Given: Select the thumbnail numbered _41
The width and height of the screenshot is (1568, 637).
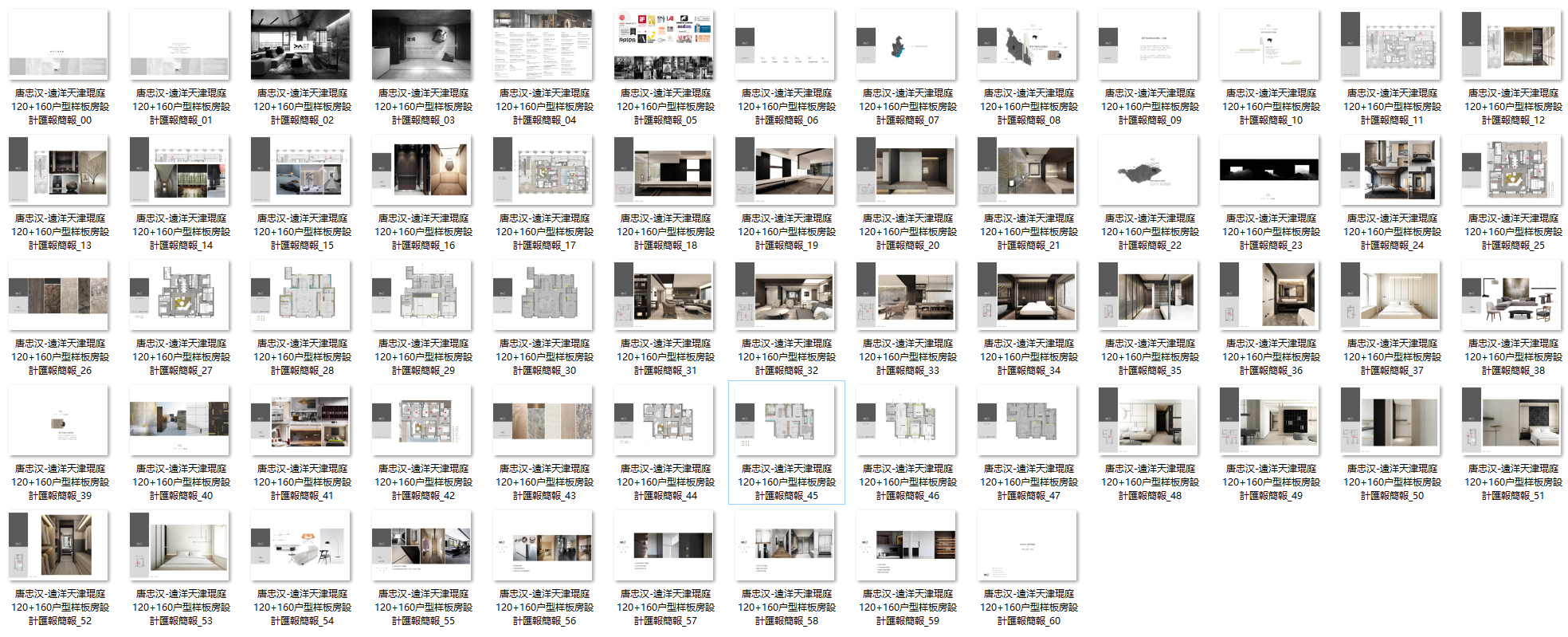Looking at the screenshot, I should coord(300,420).
